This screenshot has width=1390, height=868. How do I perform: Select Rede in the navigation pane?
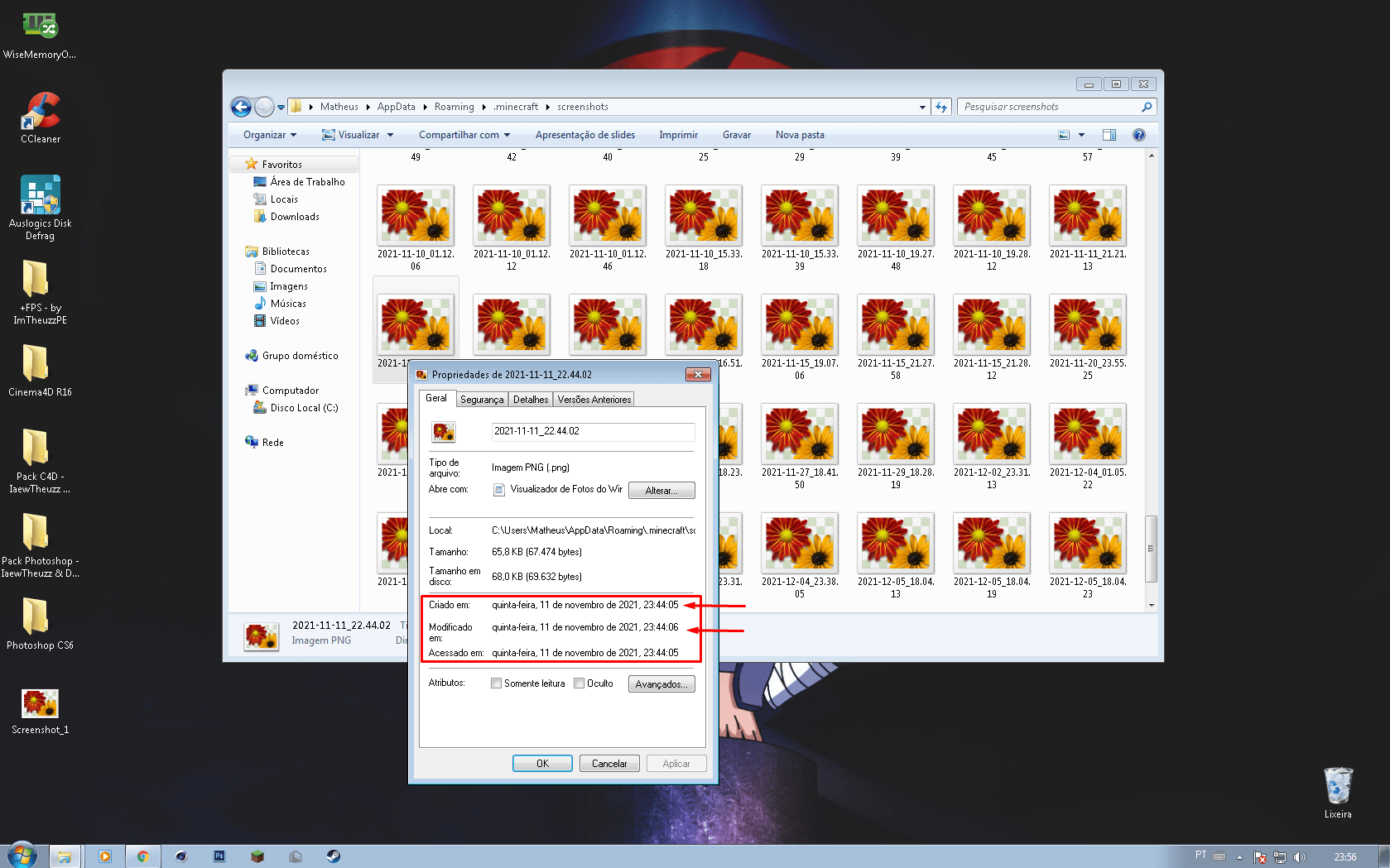pyautogui.click(x=264, y=443)
